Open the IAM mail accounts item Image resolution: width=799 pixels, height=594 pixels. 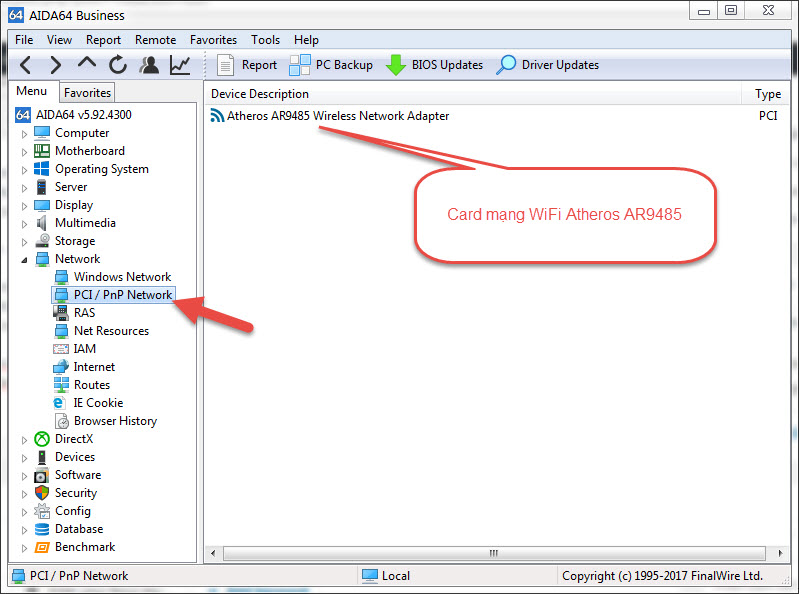85,348
